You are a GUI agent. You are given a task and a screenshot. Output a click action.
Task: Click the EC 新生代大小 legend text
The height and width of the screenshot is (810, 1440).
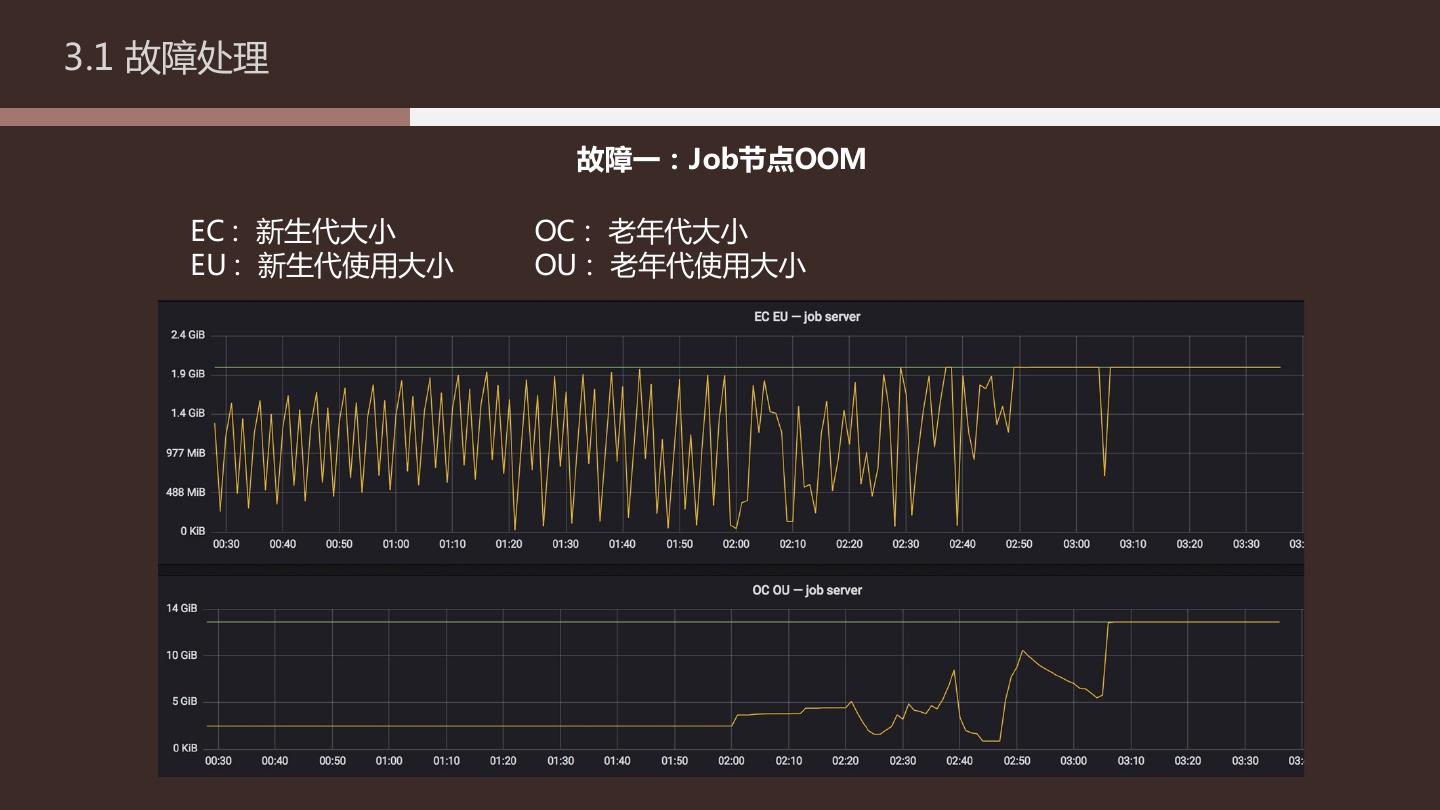point(293,231)
